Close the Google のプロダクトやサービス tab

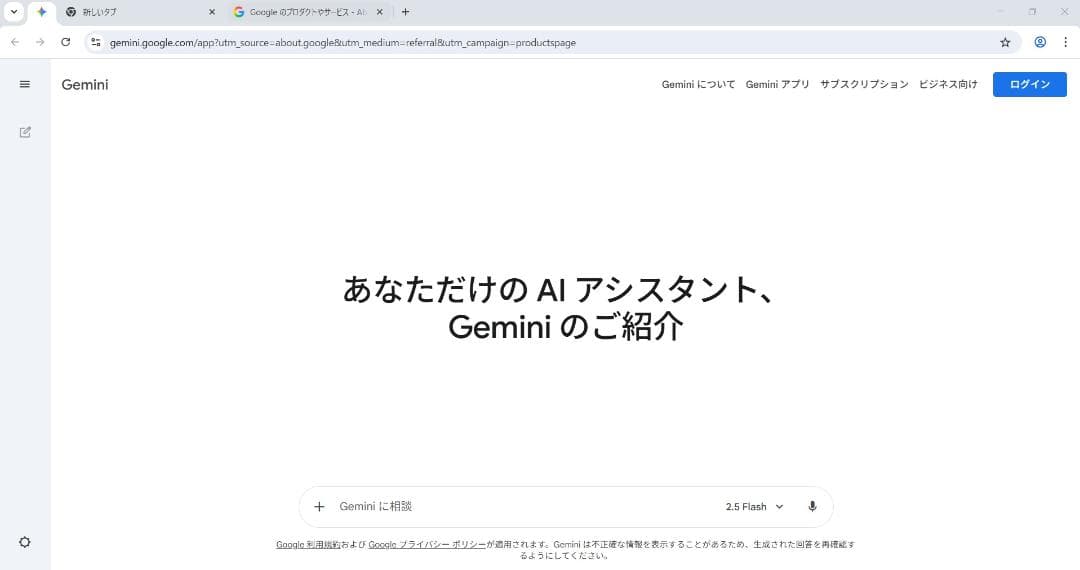pos(380,12)
